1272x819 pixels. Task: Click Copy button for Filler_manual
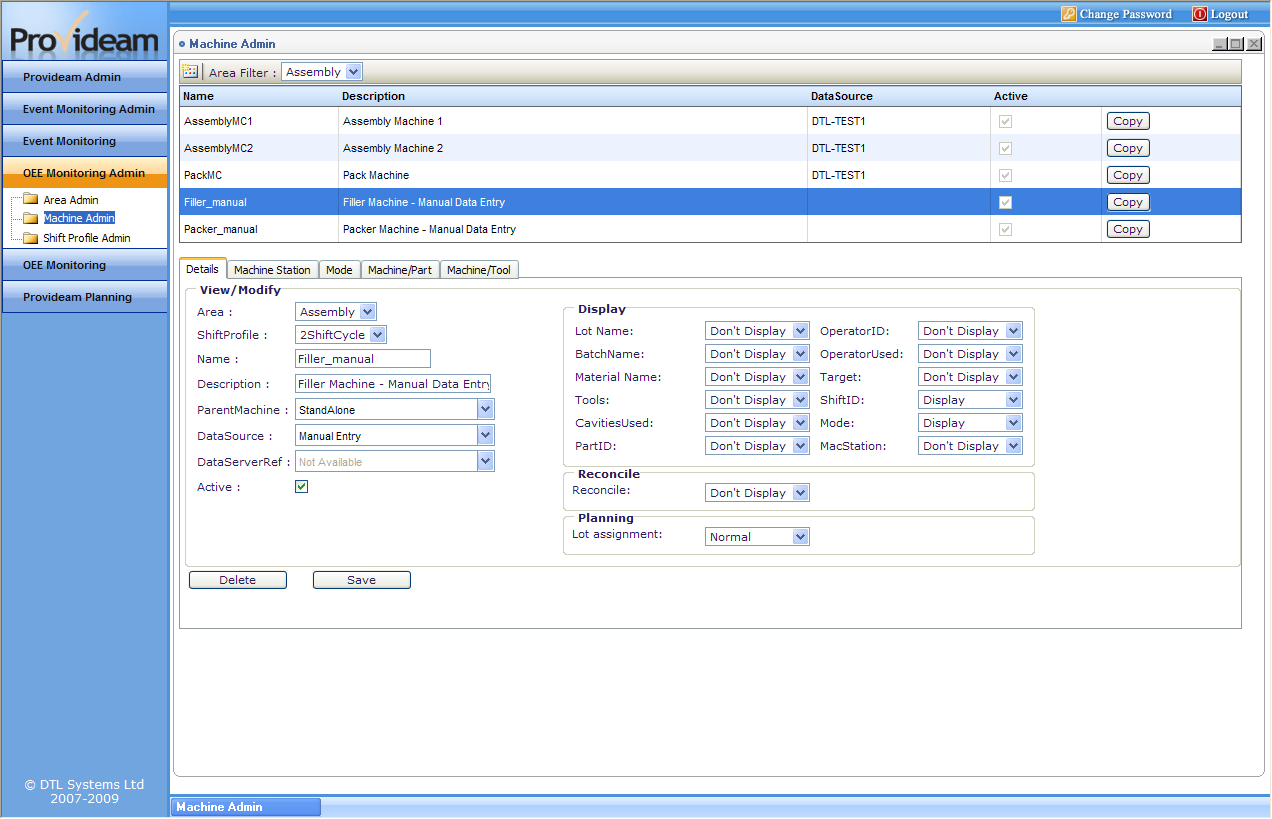[1128, 202]
